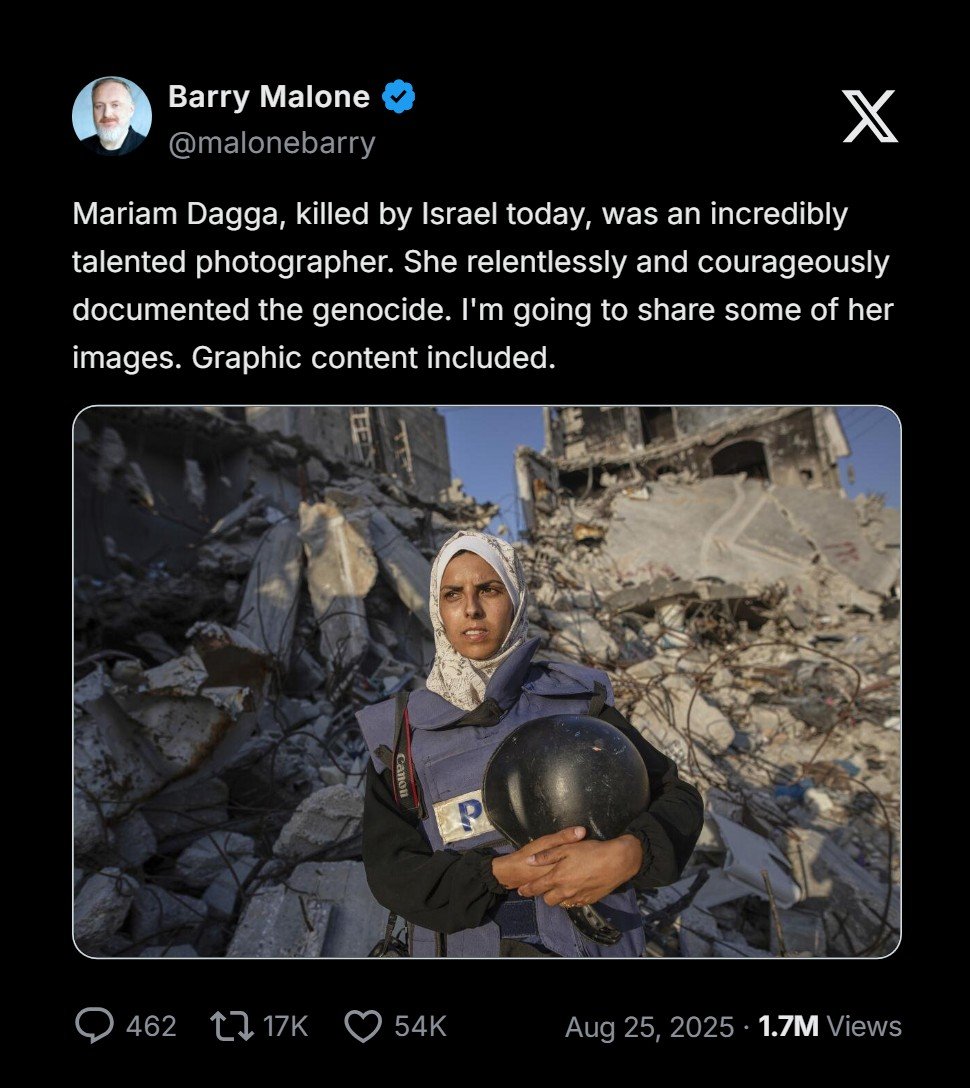Click the Canon camera strap in photo
Image resolution: width=970 pixels, height=1088 pixels.
405,756
